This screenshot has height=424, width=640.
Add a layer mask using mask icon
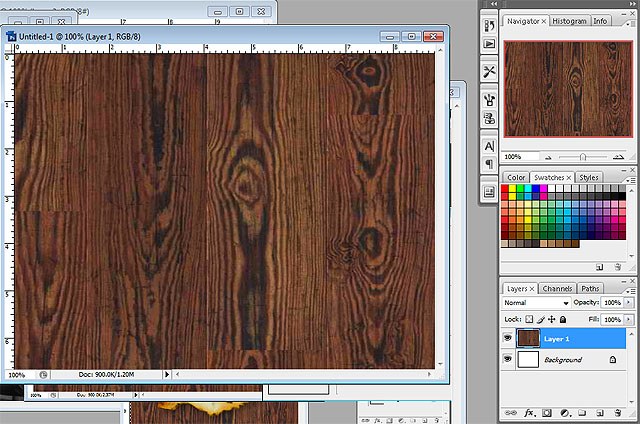pyautogui.click(x=548, y=412)
